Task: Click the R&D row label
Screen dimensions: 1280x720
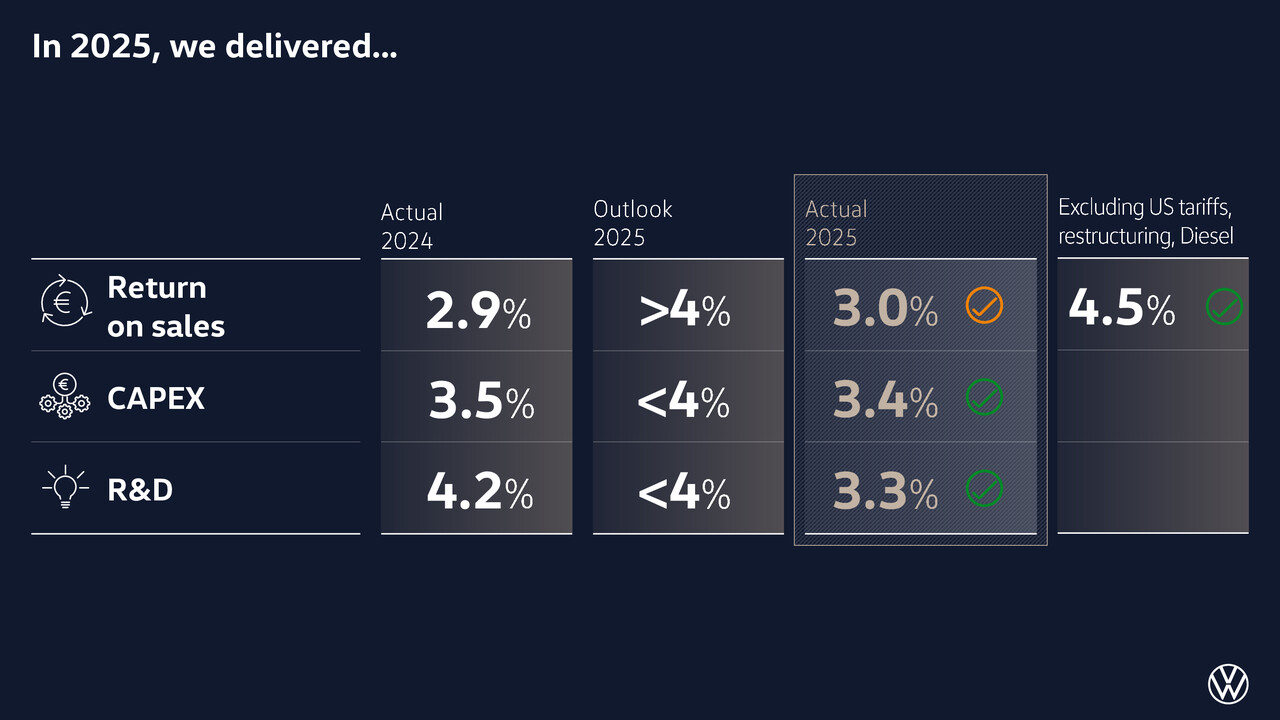Action: (140, 490)
